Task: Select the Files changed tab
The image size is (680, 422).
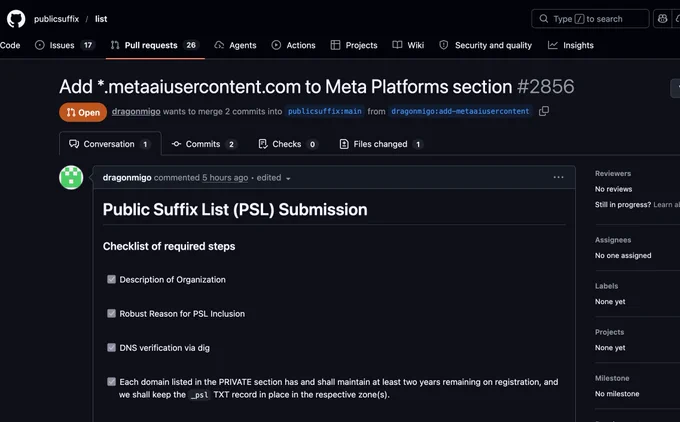Action: [x=381, y=144]
